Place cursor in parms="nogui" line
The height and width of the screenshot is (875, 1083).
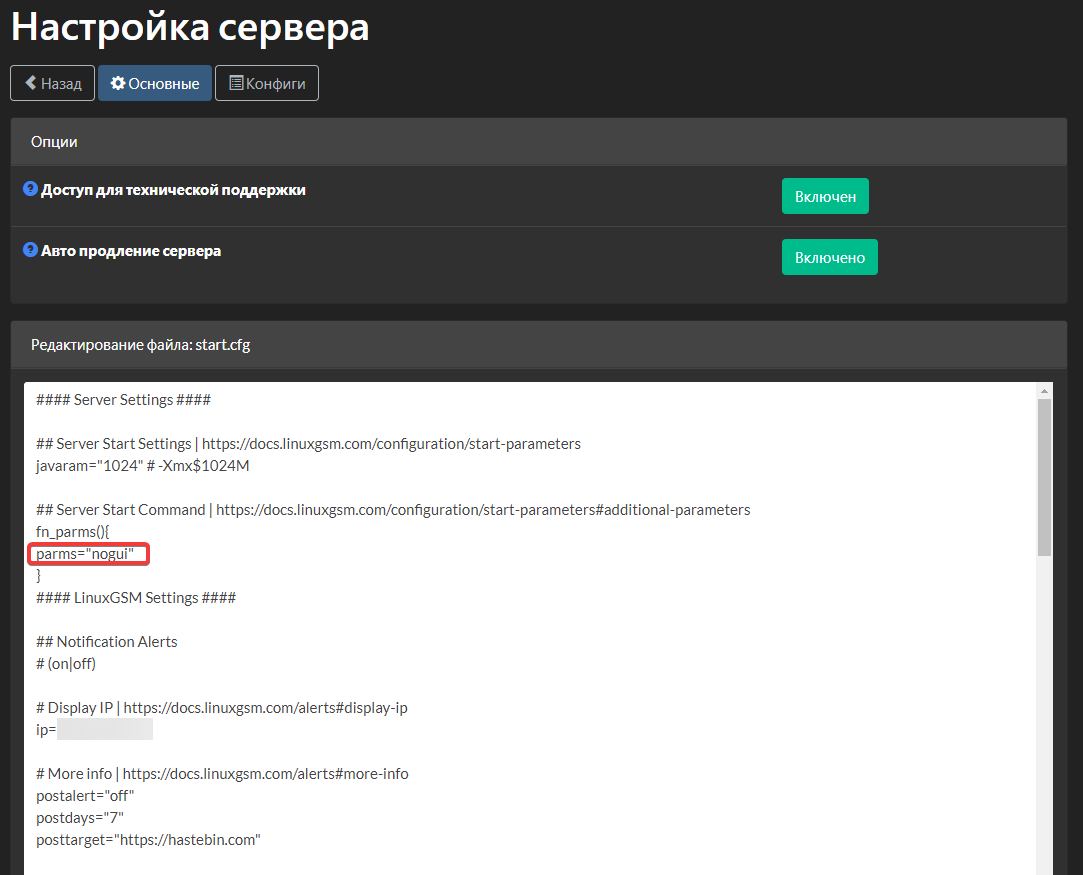[x=85, y=554]
